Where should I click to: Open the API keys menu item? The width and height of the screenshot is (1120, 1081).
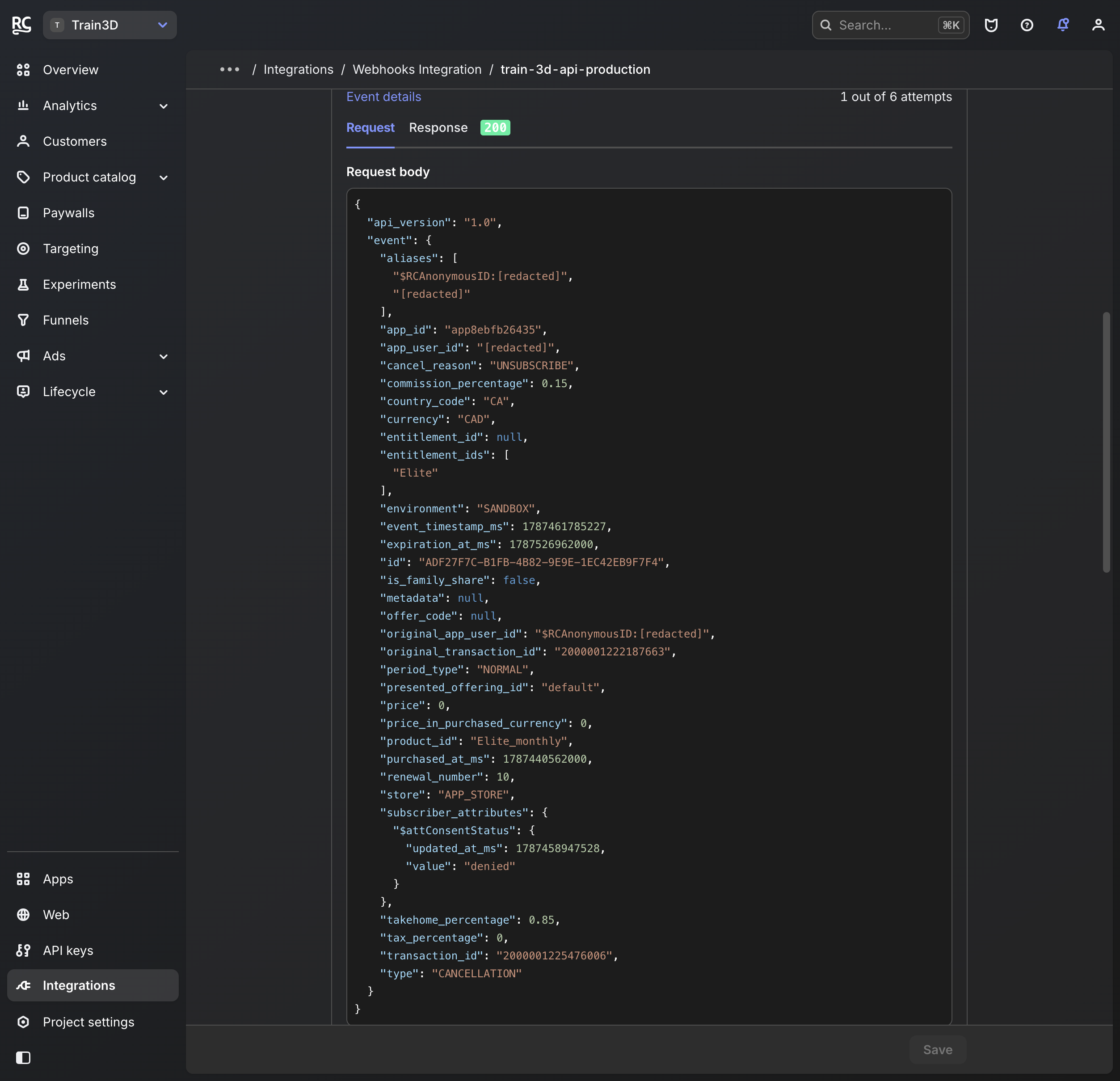pos(93,950)
